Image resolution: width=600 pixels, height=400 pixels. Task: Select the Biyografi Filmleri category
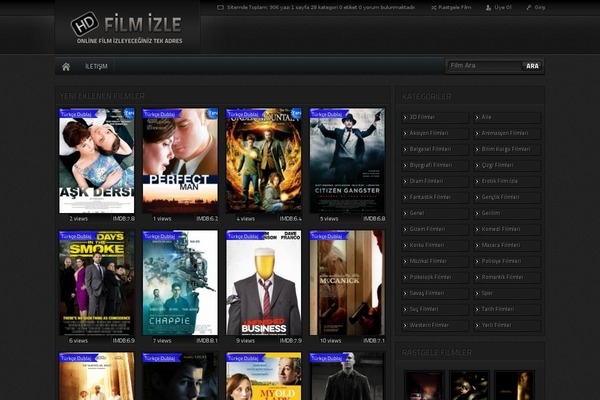coord(435,165)
